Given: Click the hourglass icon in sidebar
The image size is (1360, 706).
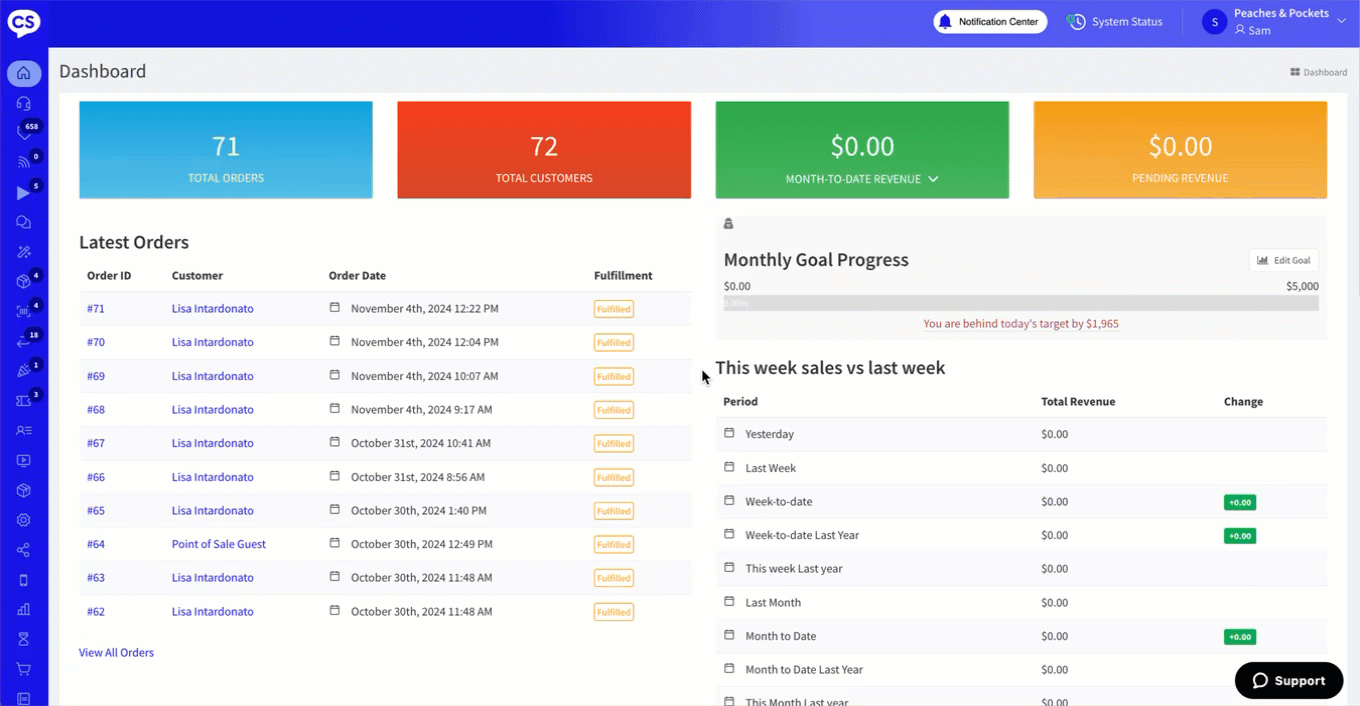Looking at the screenshot, I should click(24, 639).
